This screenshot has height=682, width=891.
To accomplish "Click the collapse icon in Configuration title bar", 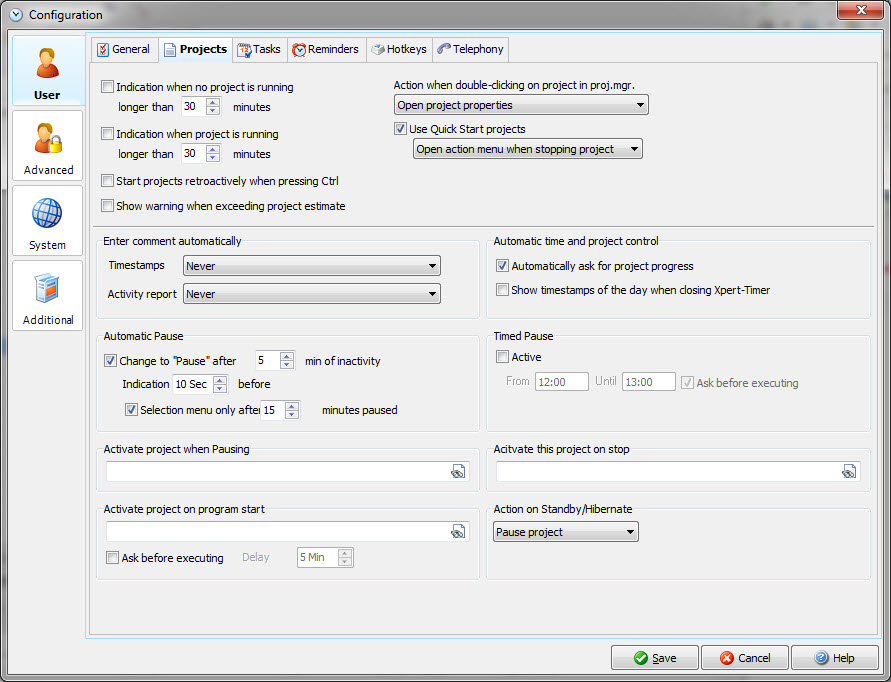I will [x=15, y=15].
